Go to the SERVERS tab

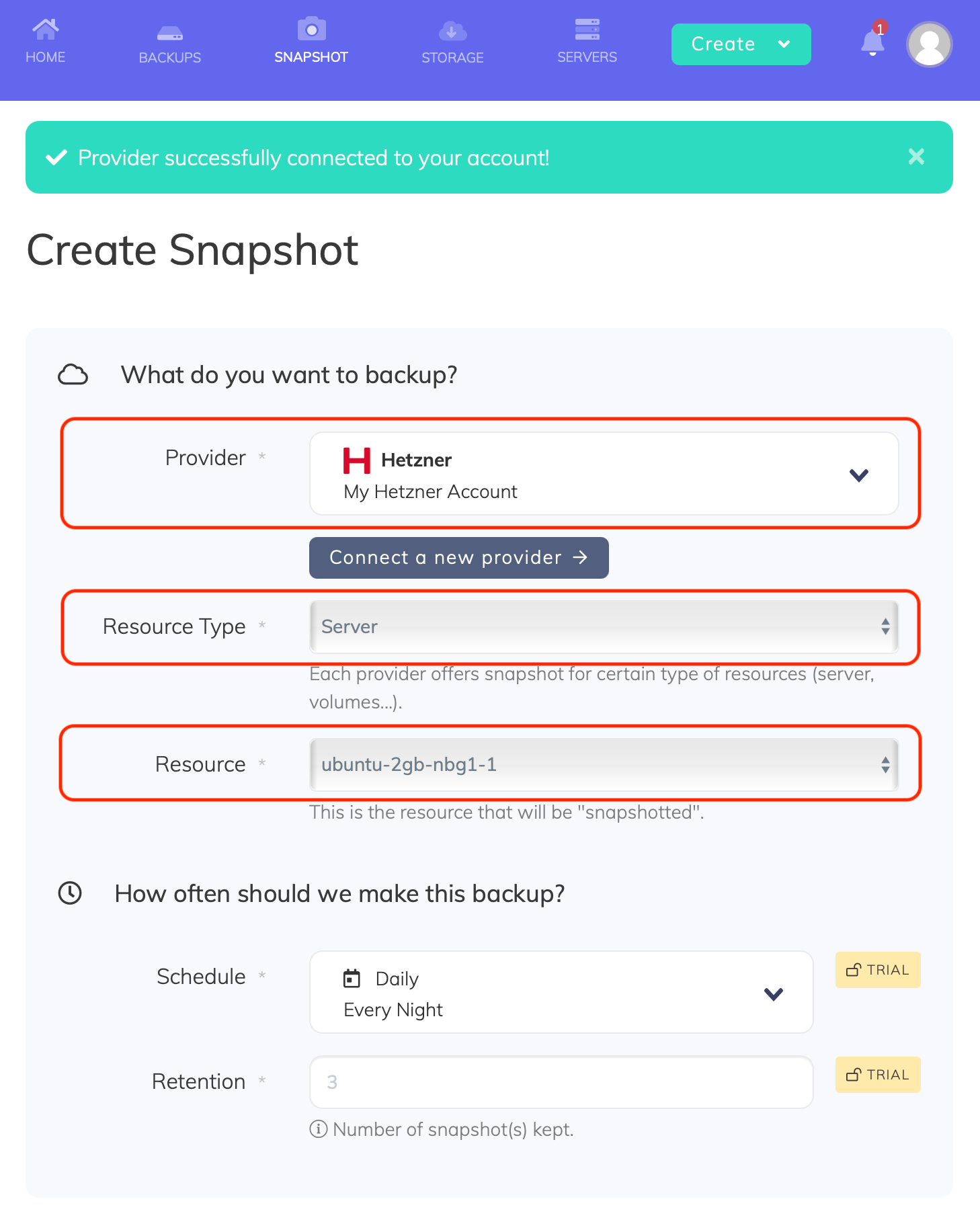tap(587, 57)
